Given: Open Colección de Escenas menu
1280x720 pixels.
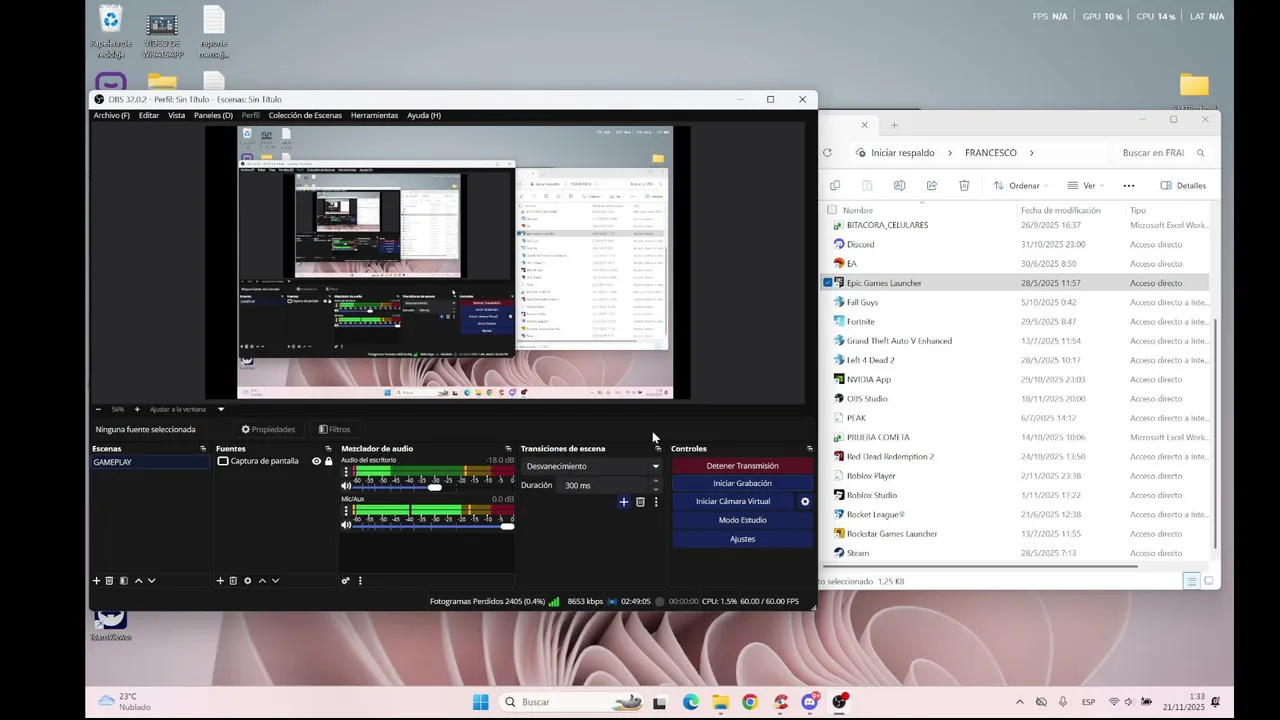Looking at the screenshot, I should tap(305, 115).
